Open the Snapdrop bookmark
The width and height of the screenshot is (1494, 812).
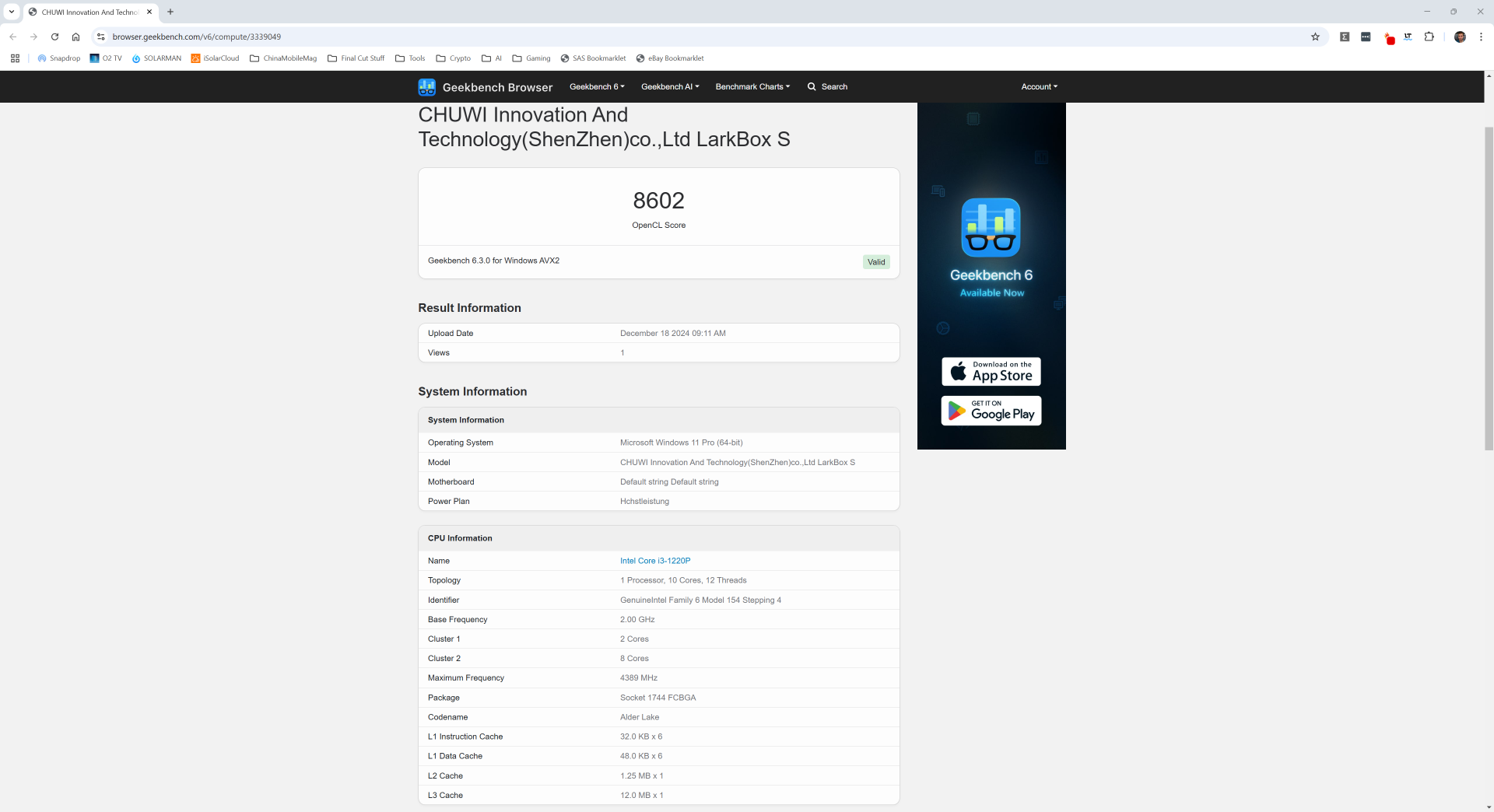click(x=58, y=58)
